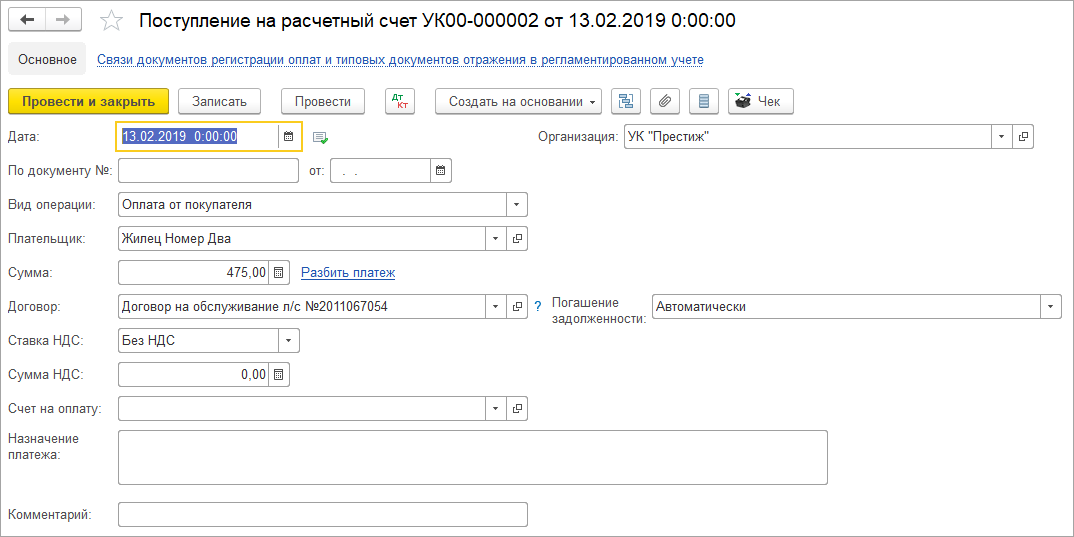
Task: Click the reports list icon before Чек
Action: tap(703, 101)
